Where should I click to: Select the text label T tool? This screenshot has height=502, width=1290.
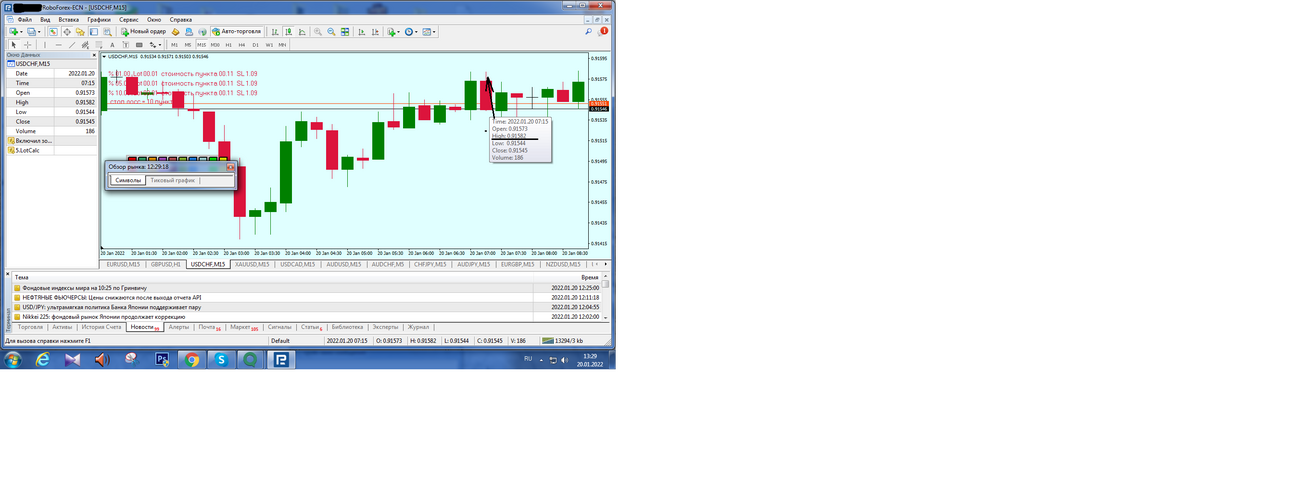125,45
